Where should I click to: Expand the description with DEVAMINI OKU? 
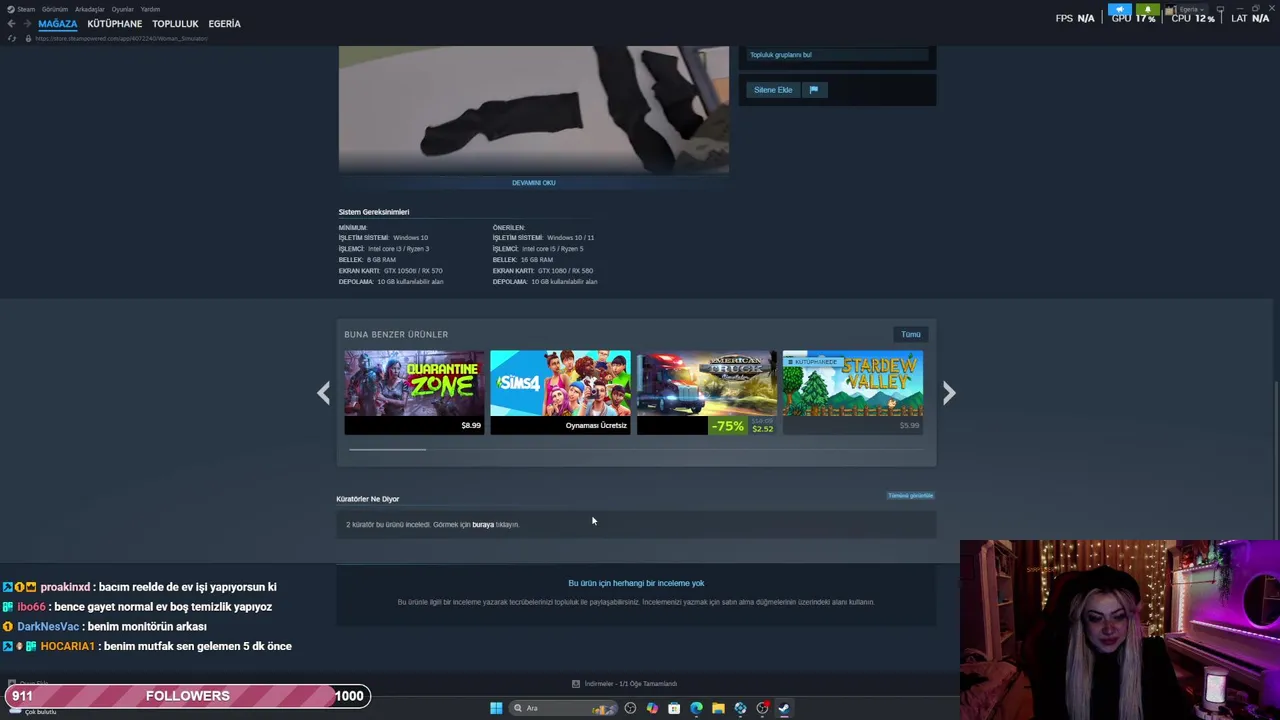(x=534, y=183)
